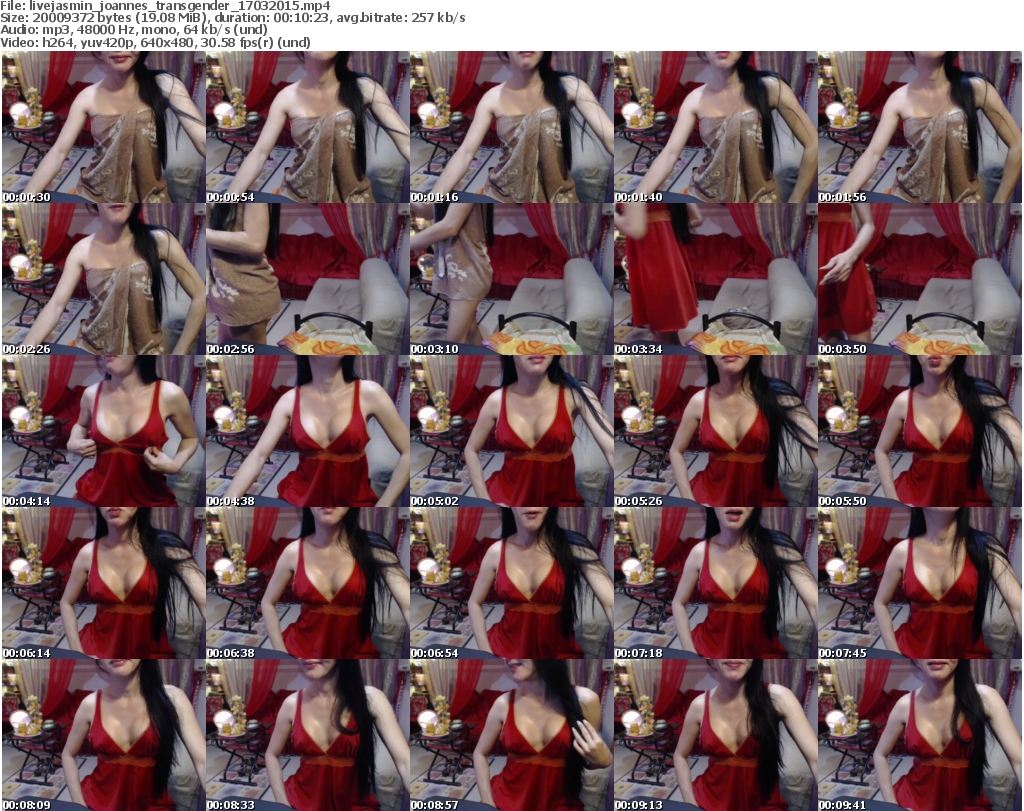Select the 00:08:57 thumbnail

pos(511,736)
